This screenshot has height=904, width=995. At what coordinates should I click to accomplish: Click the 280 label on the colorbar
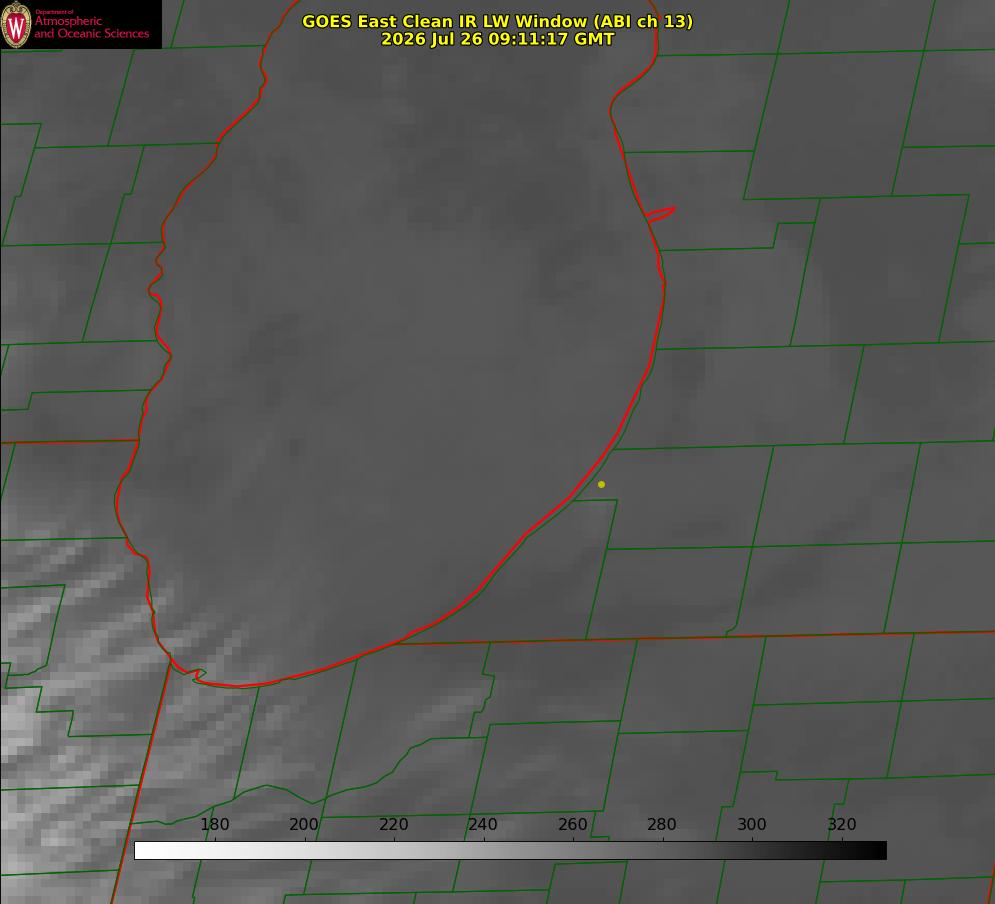tap(662, 824)
